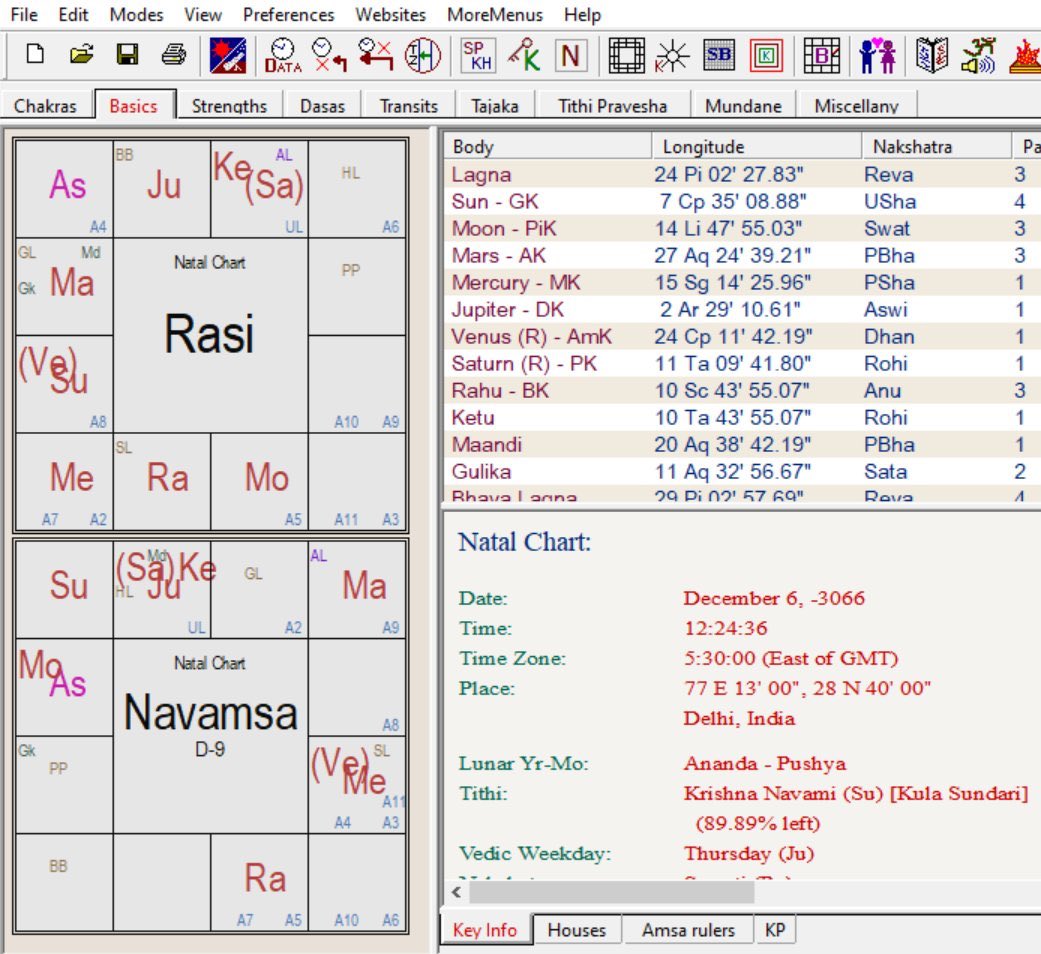Select the Venus (R) - AmK row
The width and height of the screenshot is (1041, 954).
[742, 337]
